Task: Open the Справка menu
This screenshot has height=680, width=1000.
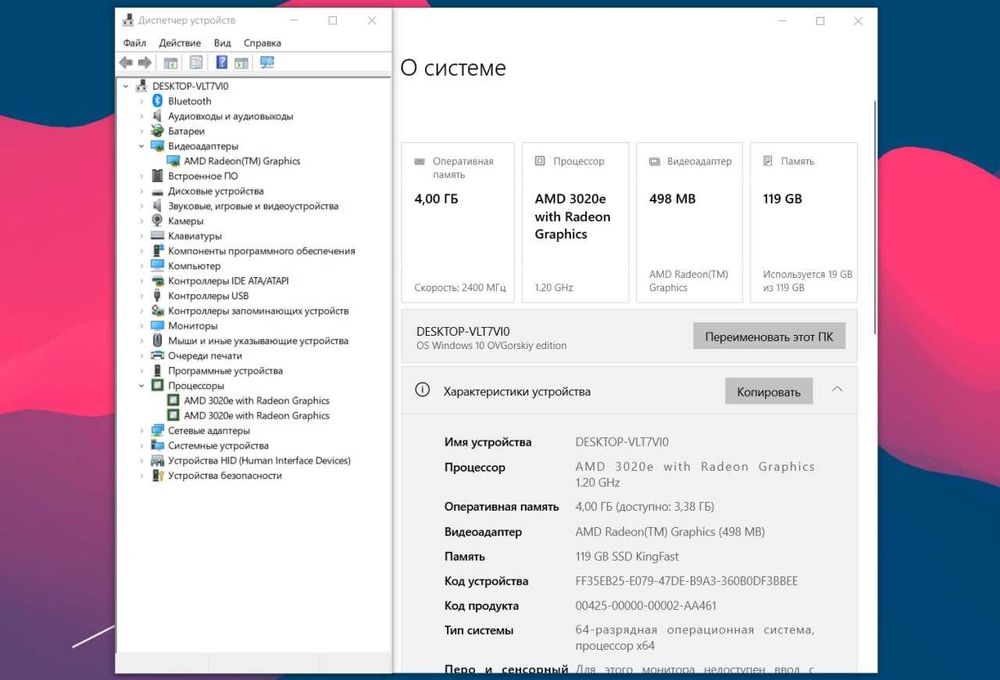Action: (x=262, y=43)
